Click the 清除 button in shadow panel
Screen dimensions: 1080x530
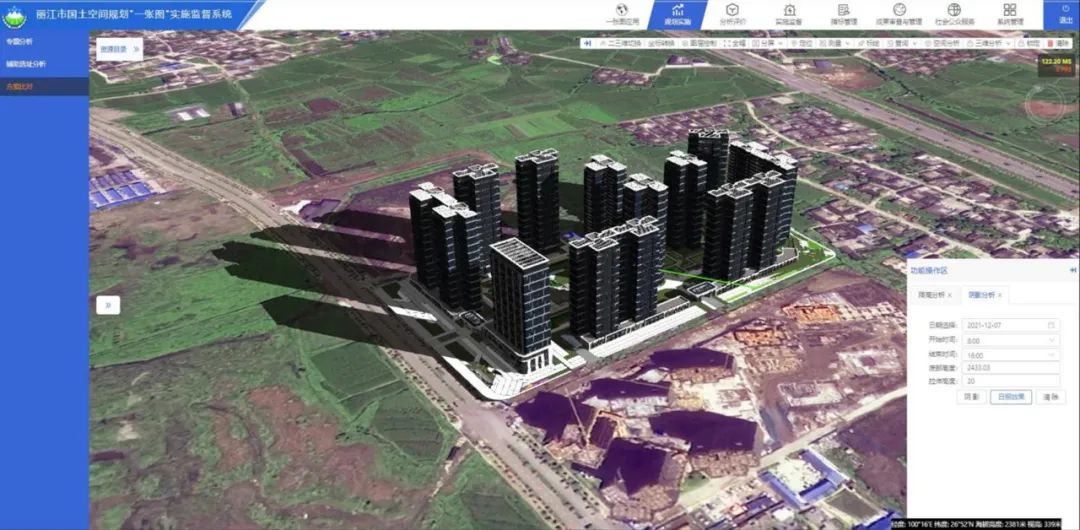1051,397
